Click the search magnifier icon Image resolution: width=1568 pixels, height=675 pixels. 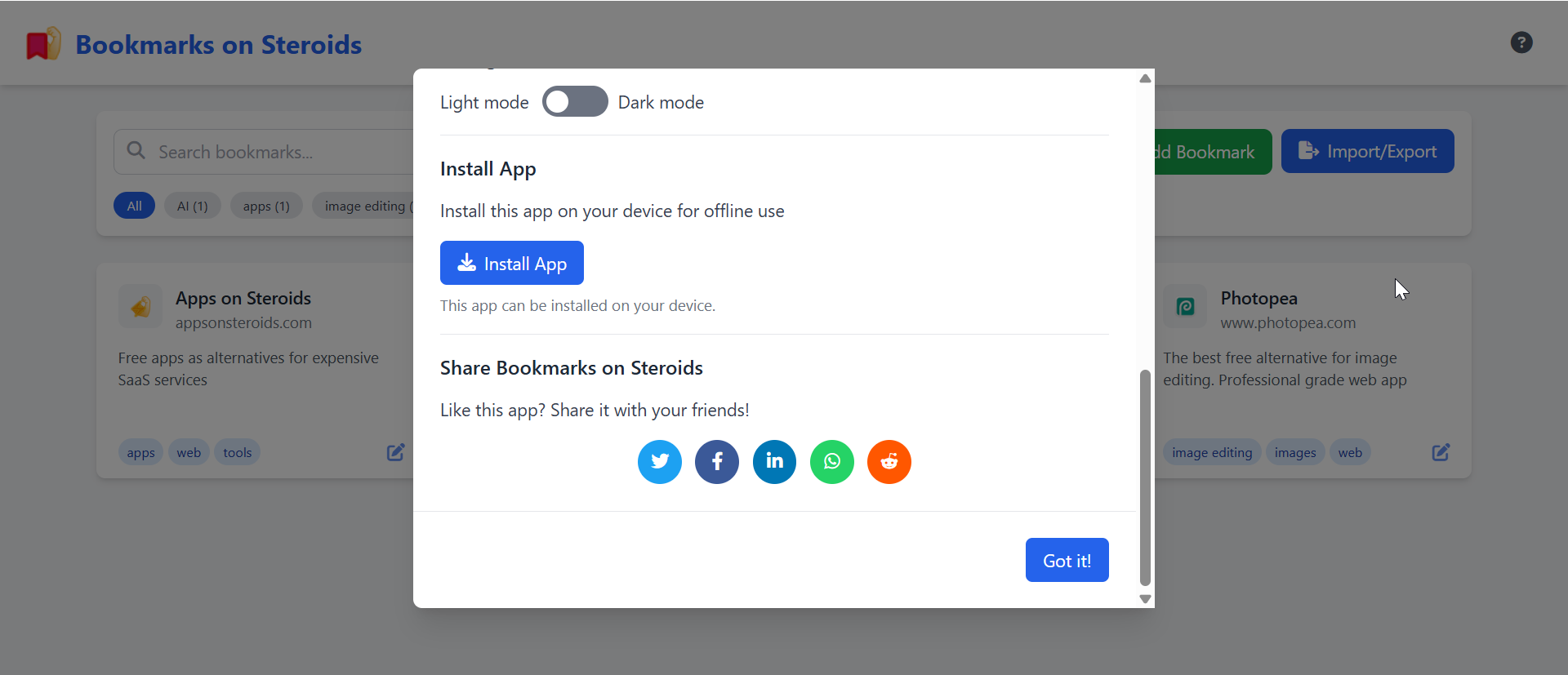tap(136, 151)
